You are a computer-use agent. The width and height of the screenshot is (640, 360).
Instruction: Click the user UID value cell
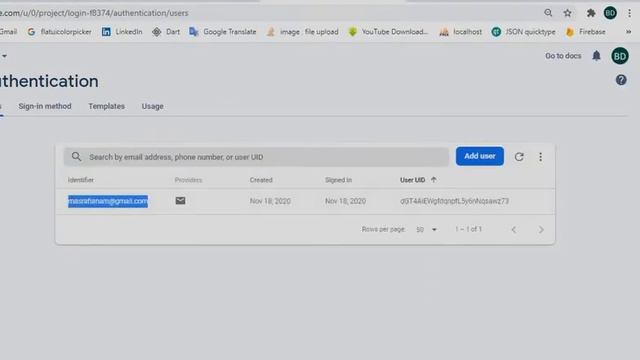[x=454, y=201]
